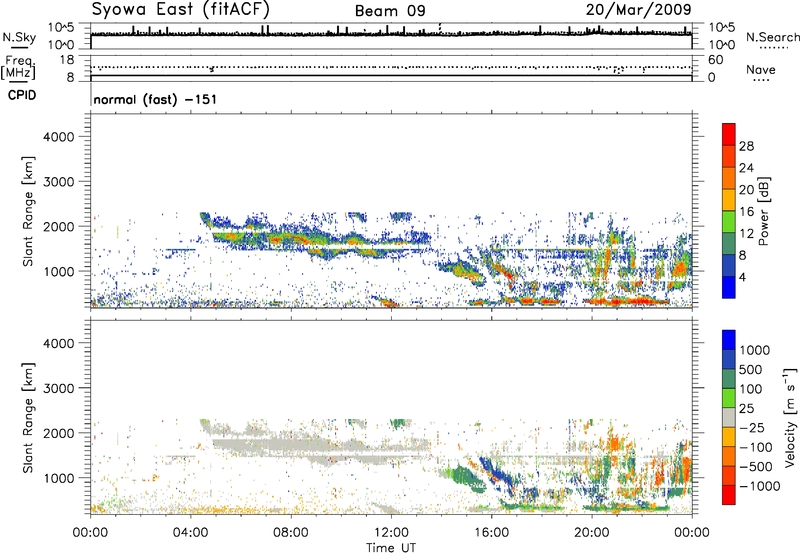Viewport: 800px width, 554px height.
Task: Click the '28' power colorbar value
Action: point(746,146)
